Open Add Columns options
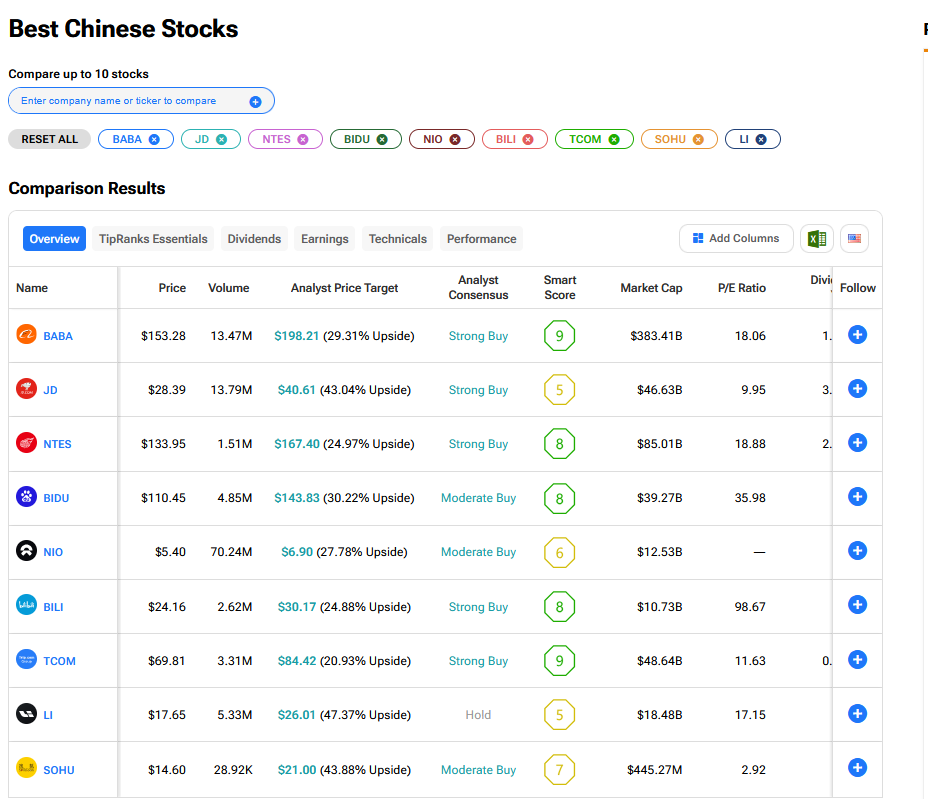Viewport: 928px width, 799px height. [736, 239]
